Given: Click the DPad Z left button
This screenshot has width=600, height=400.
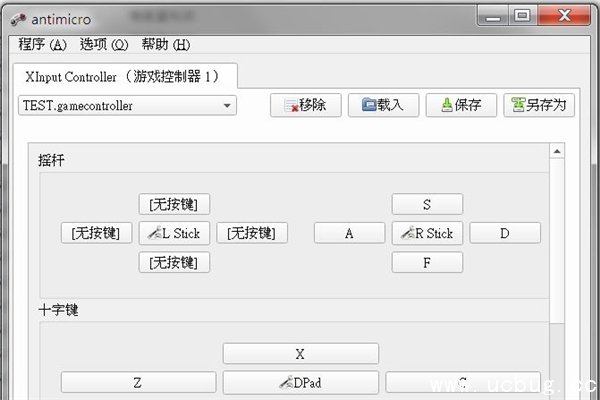Looking at the screenshot, I should click(138, 383).
